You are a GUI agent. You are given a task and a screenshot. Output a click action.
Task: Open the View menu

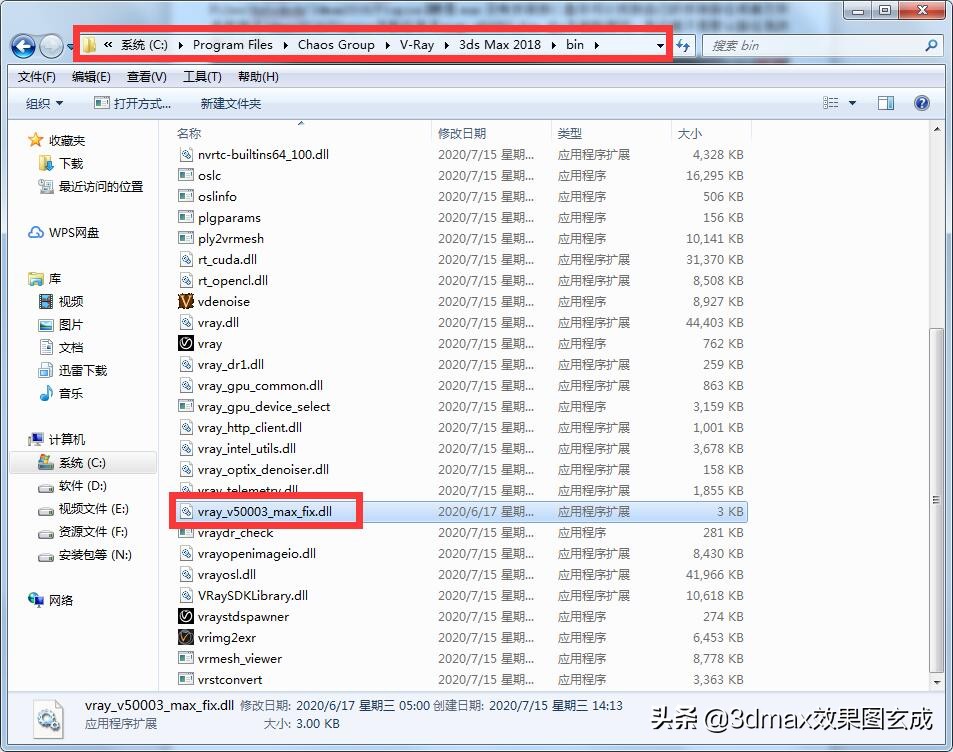pyautogui.click(x=146, y=77)
